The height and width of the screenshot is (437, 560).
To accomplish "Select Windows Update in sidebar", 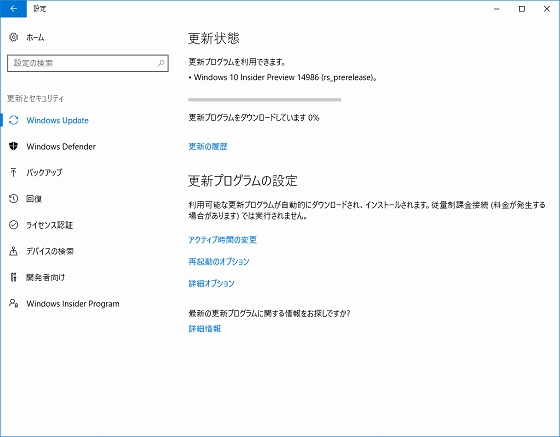I will pyautogui.click(x=57, y=120).
